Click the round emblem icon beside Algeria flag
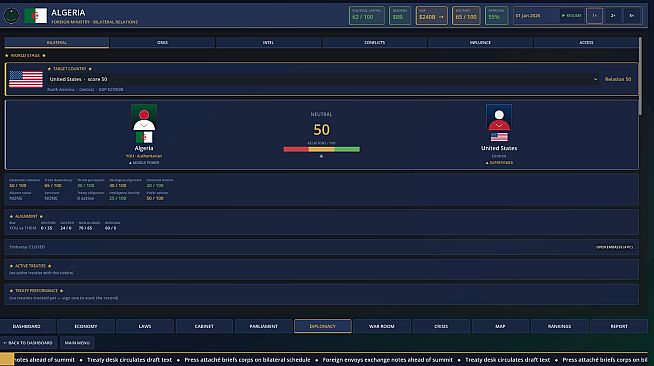Image resolution: width=654 pixels, height=366 pixels. tap(11, 16)
